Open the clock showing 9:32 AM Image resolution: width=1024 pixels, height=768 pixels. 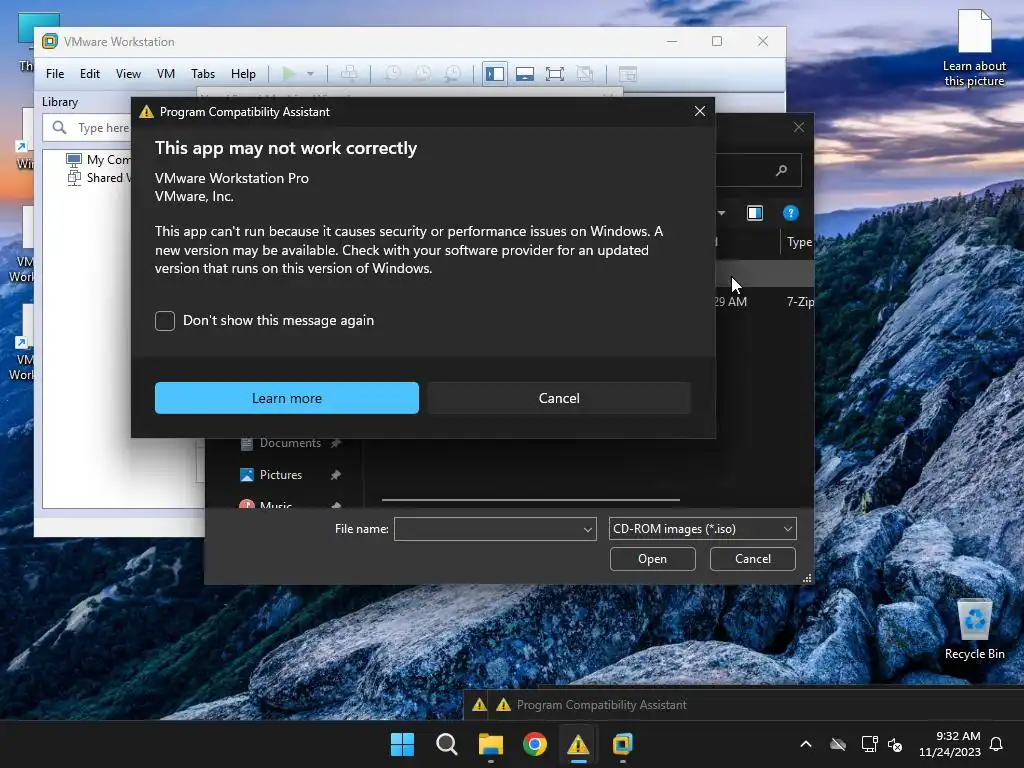coord(950,744)
